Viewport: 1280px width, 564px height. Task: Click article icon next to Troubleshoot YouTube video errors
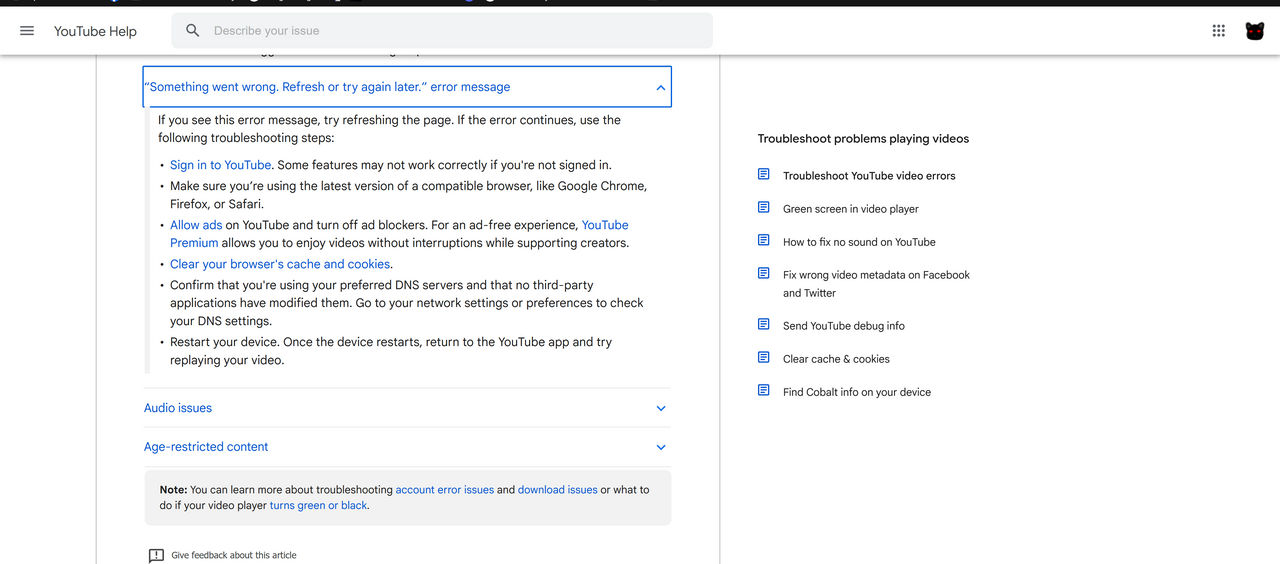pos(763,175)
